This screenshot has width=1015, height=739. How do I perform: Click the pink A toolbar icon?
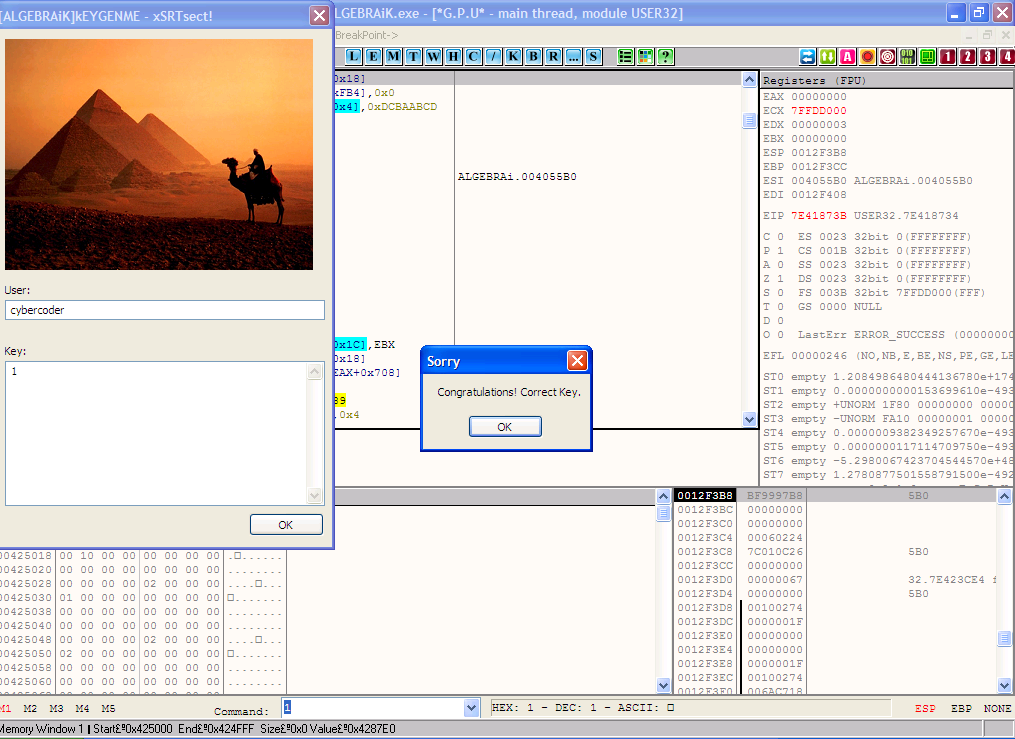(x=848, y=56)
